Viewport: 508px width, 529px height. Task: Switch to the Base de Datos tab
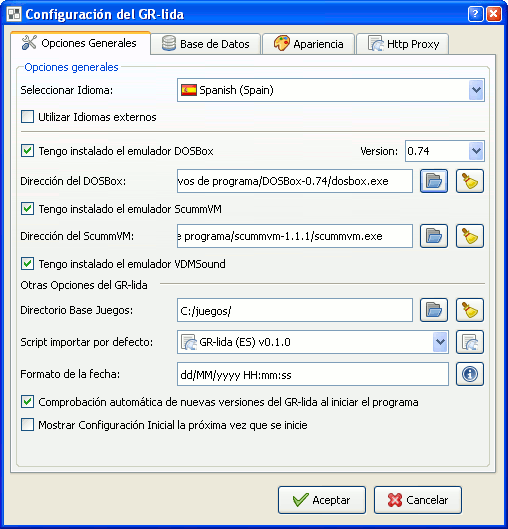[206, 44]
